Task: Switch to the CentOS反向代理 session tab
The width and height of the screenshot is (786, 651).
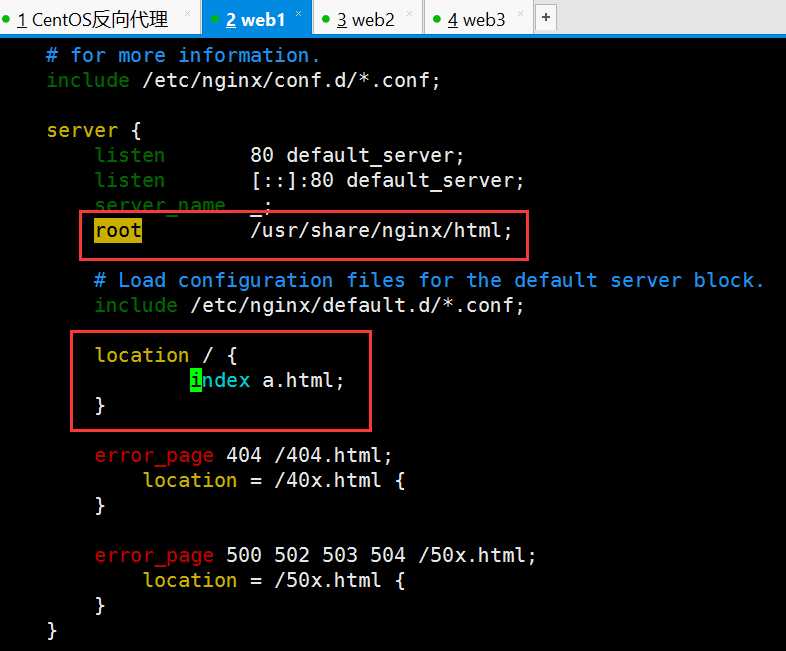Action: click(93, 19)
